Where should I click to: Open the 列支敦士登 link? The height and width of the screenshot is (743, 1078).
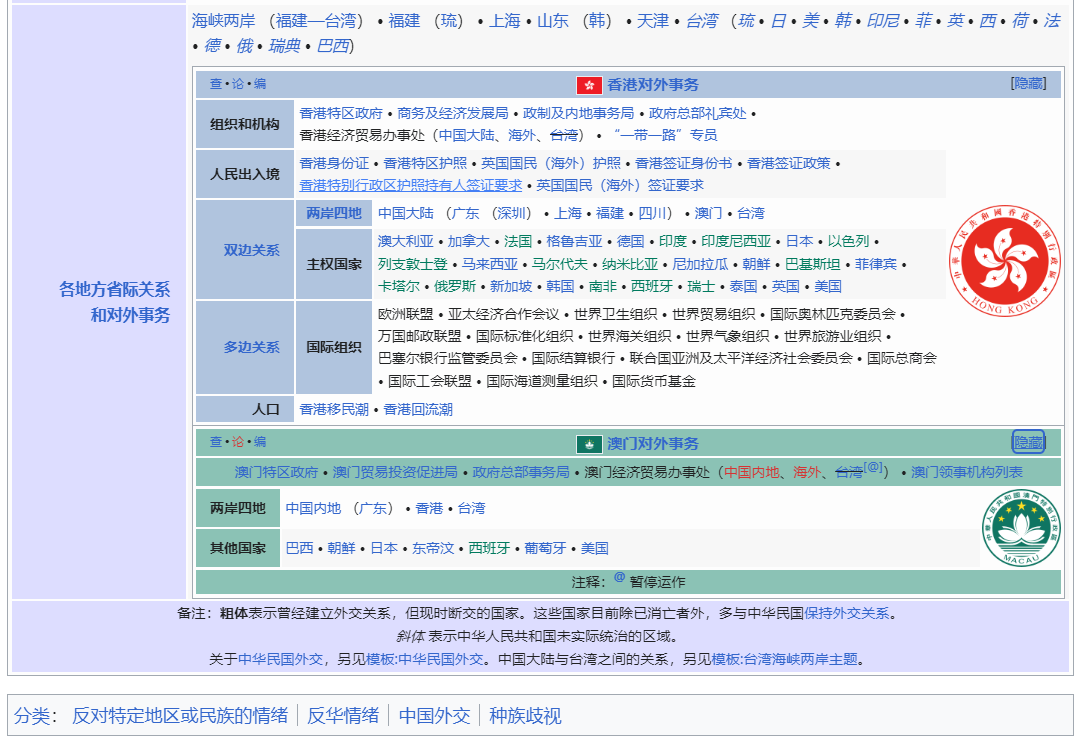pos(412,265)
